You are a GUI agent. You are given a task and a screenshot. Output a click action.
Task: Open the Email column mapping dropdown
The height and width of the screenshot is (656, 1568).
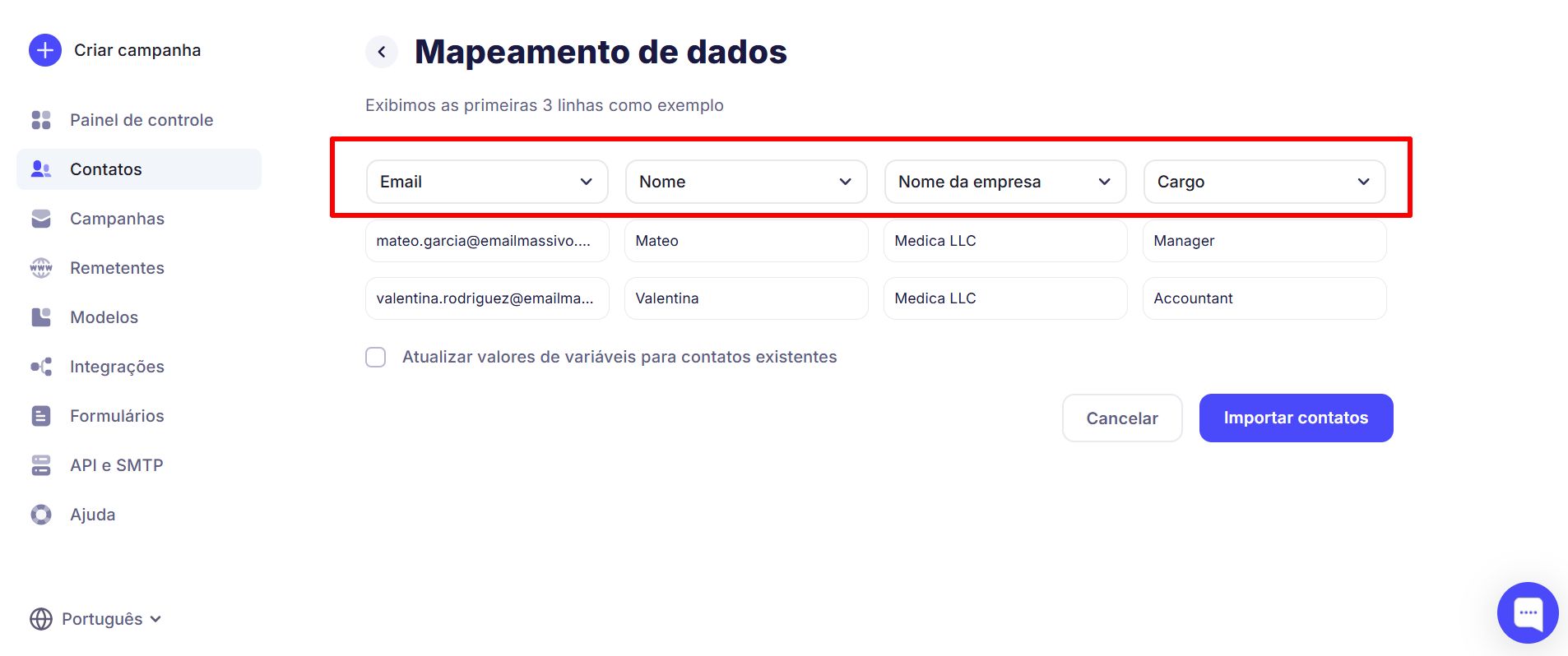(x=486, y=182)
